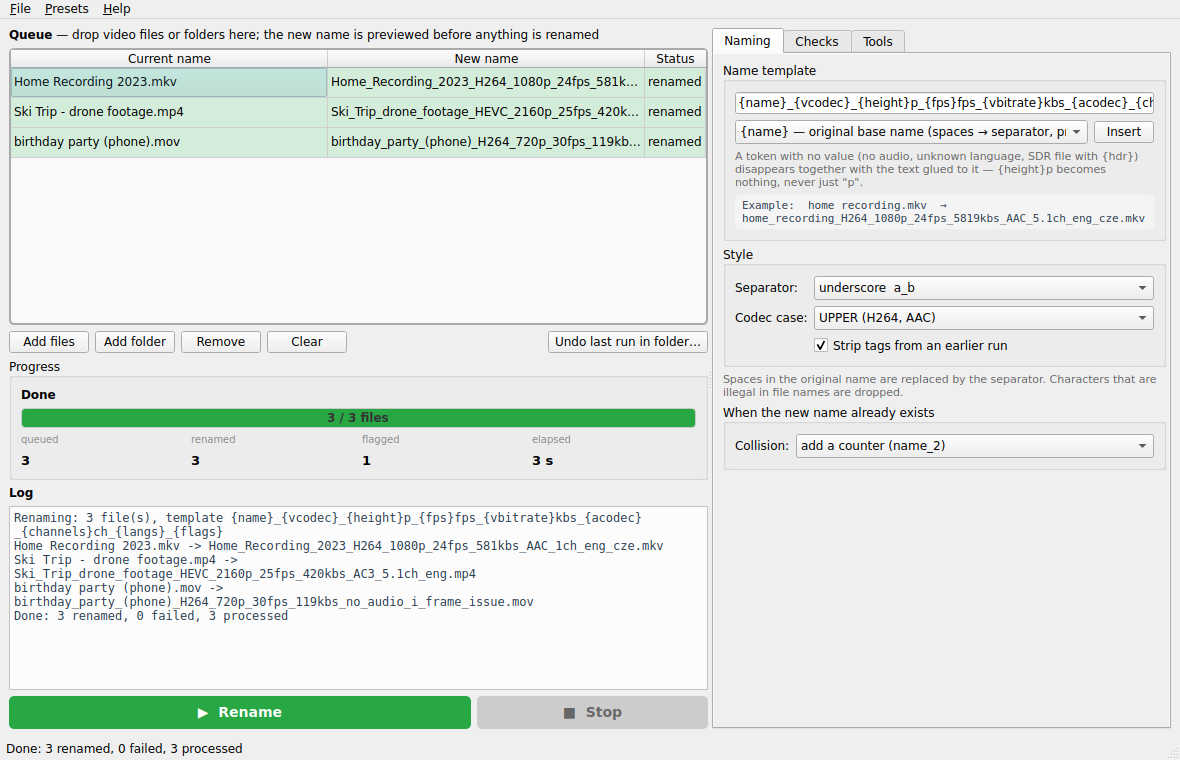Insert the selected token into template

[x=1124, y=132]
